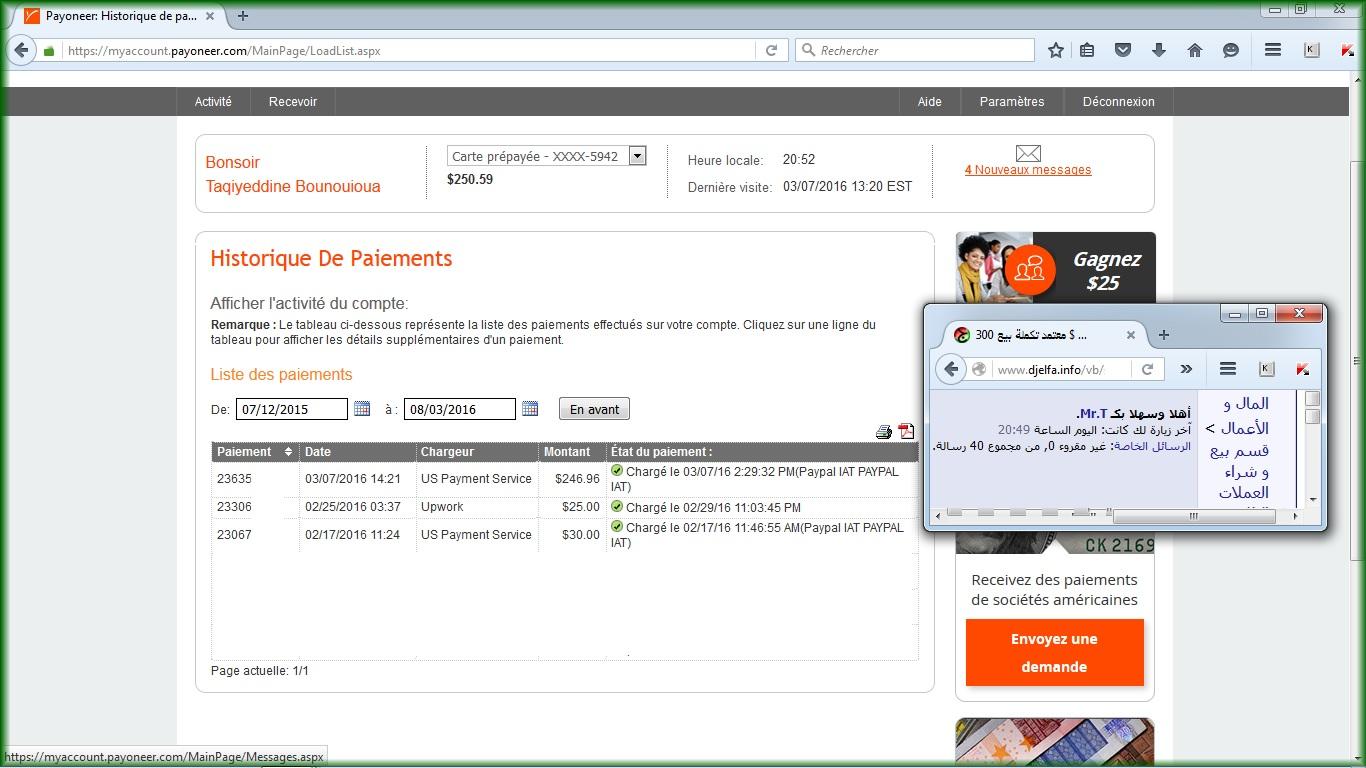The width and height of the screenshot is (1366, 768).
Task: Go to Firefox home page icon
Action: 1195,50
